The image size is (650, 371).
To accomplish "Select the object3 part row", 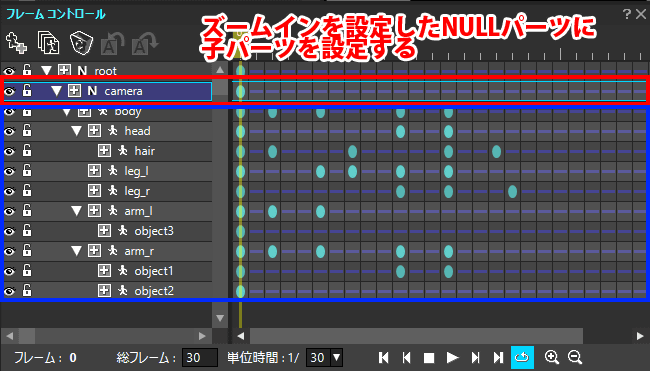I will (108, 231).
